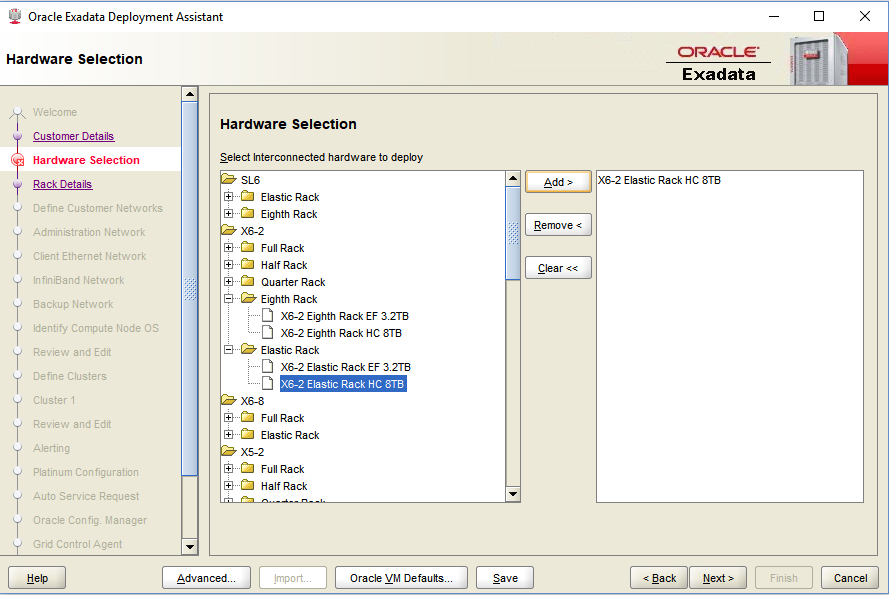Viewport: 889px width, 595px height.
Task: Click the Oracle Exadata Deployment Assistant title bar icon
Action: 13,16
